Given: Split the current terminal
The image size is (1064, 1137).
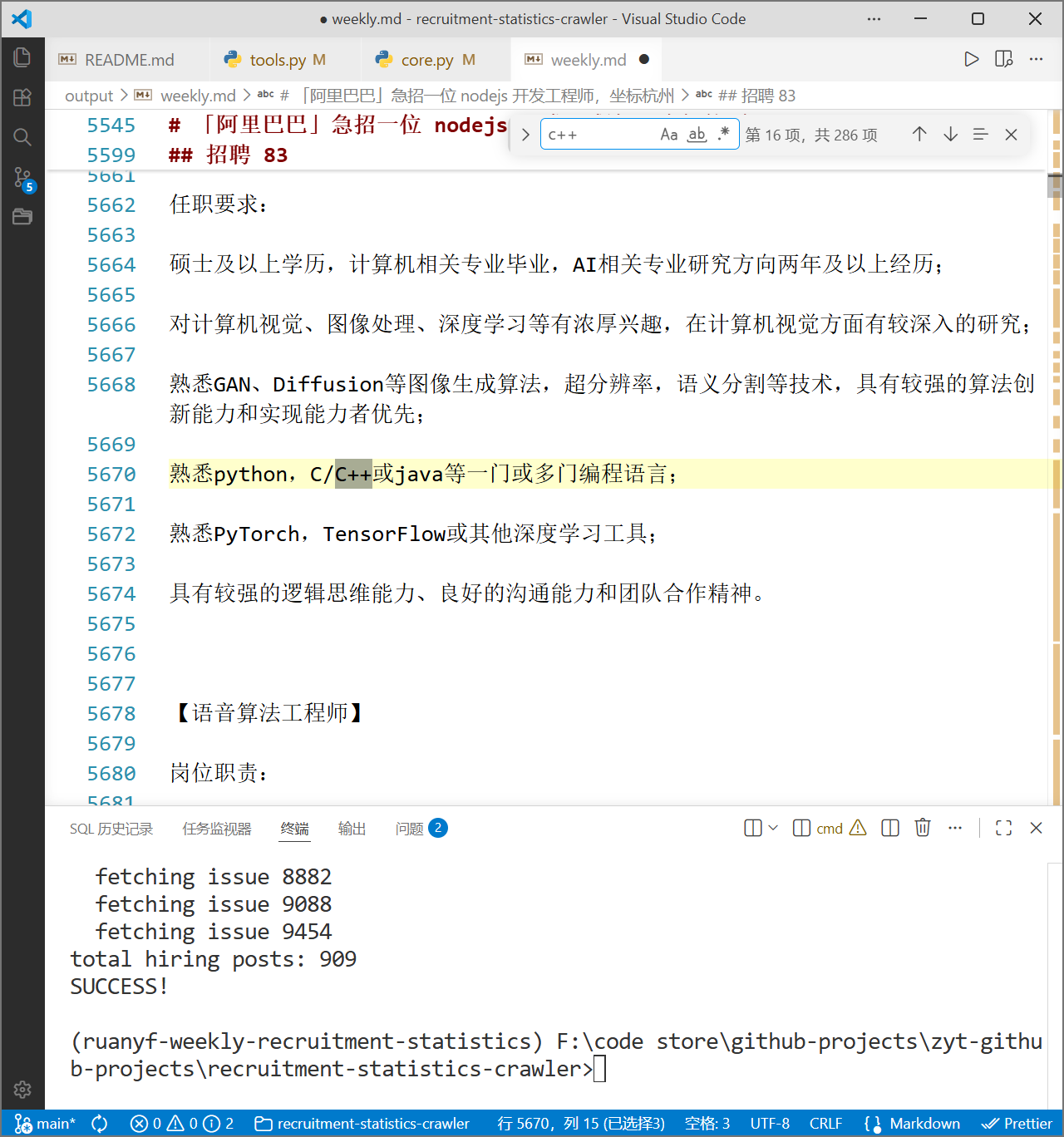Looking at the screenshot, I should (x=889, y=828).
